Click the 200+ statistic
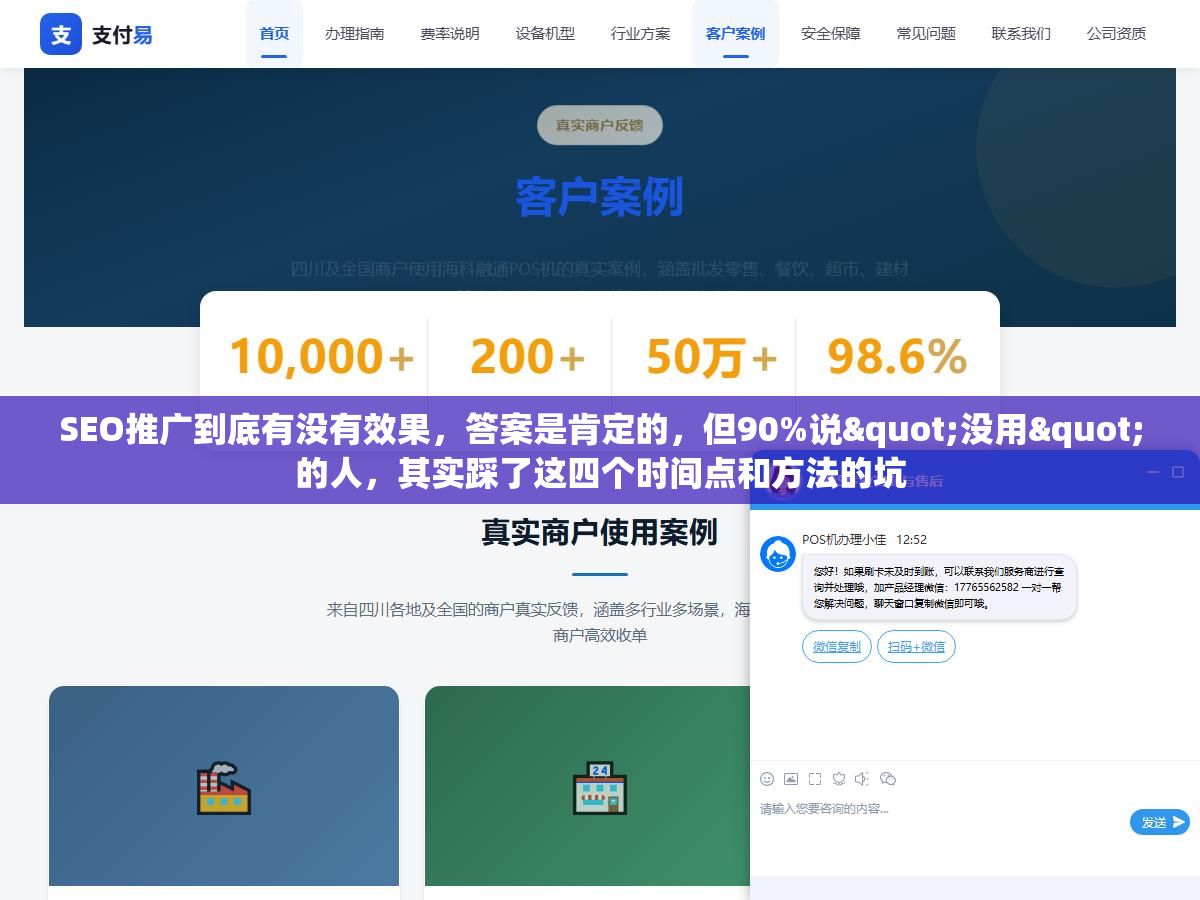The width and height of the screenshot is (1200, 900). [527, 357]
